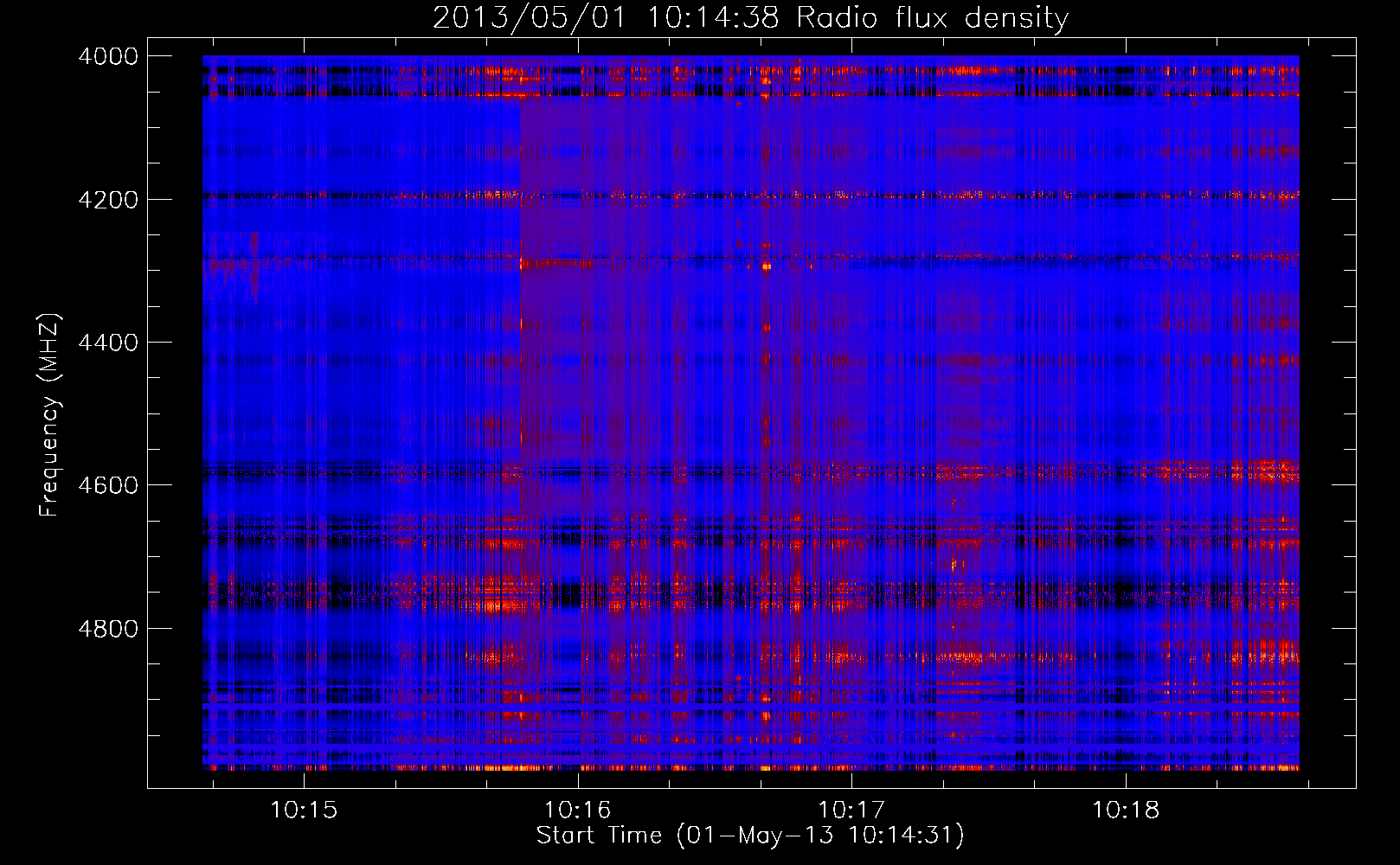
Task: Click the 10:17 time tick label
Action: point(851,810)
